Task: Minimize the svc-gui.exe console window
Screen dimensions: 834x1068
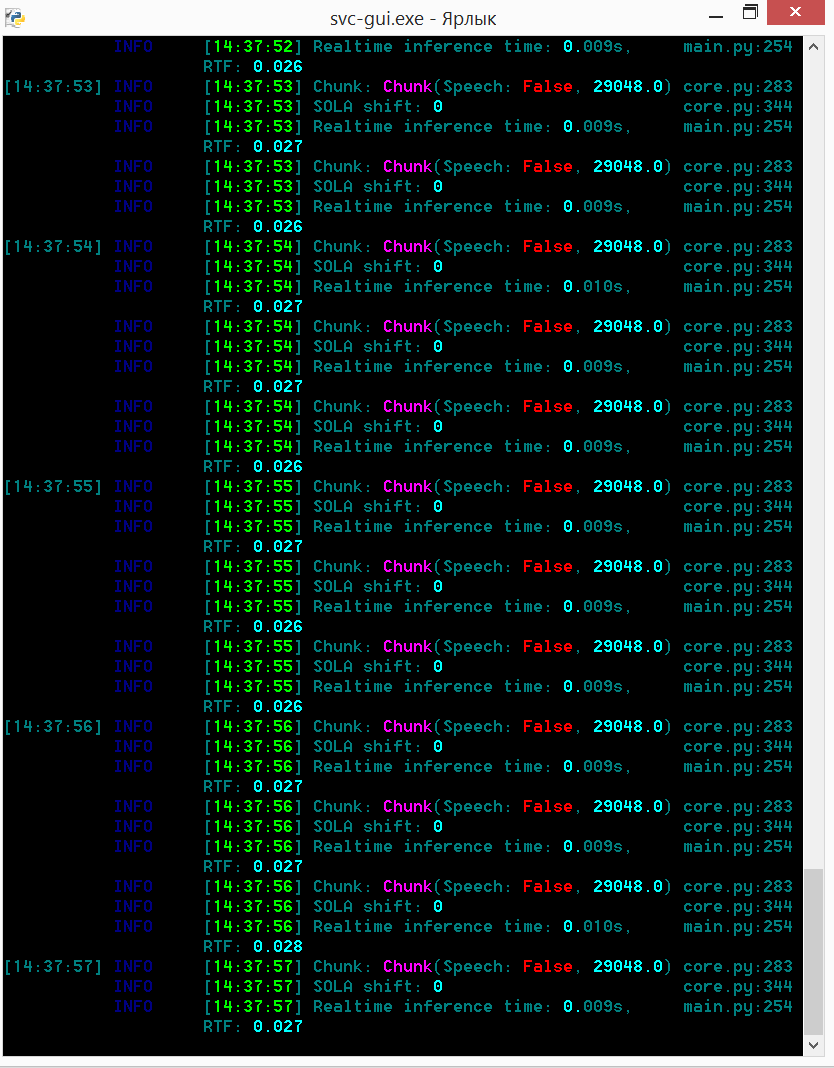Action: [x=715, y=15]
